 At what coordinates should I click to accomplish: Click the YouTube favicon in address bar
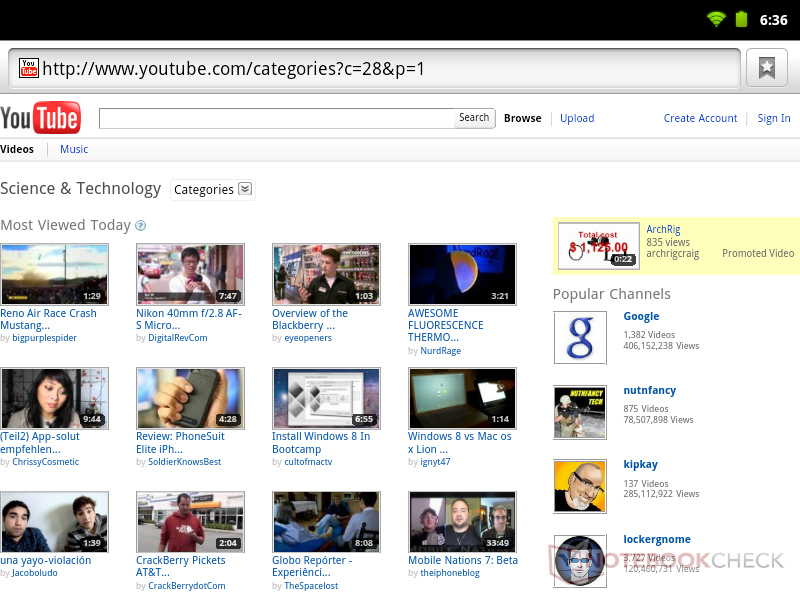(x=29, y=68)
